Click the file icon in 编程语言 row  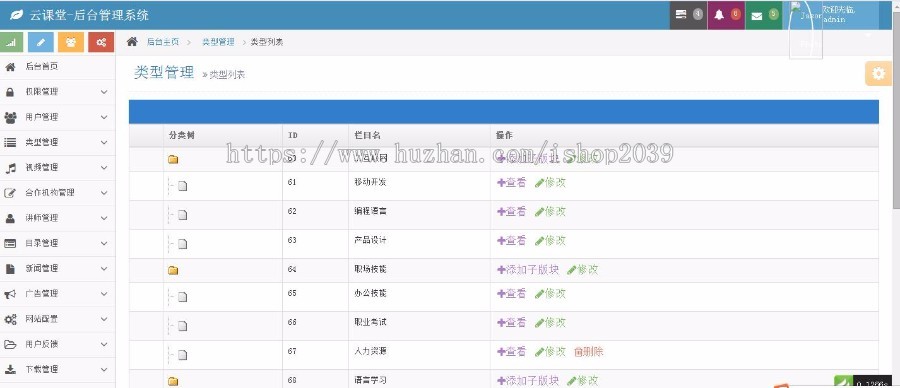click(183, 215)
